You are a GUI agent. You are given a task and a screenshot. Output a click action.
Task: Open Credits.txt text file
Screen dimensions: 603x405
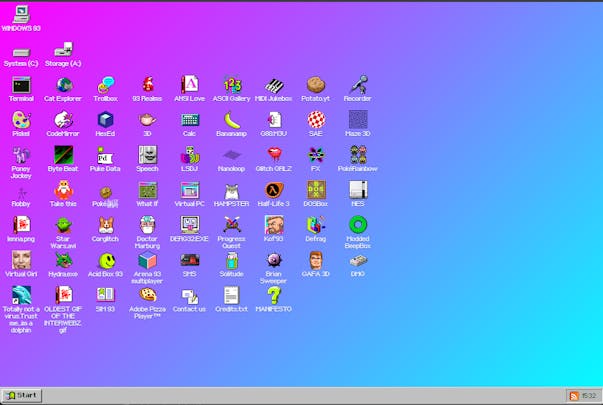pos(231,295)
